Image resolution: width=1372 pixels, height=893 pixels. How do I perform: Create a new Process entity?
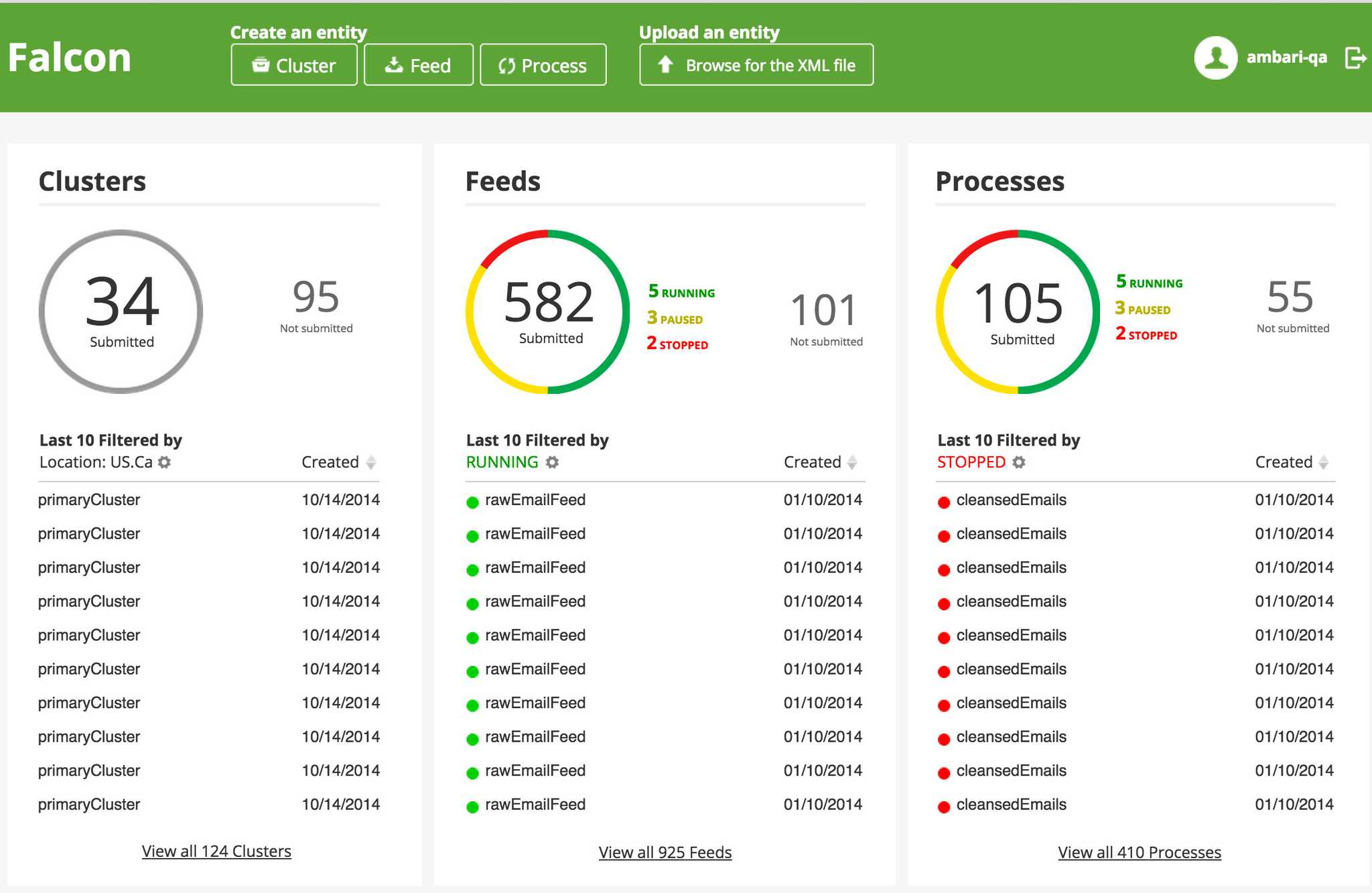pos(543,65)
